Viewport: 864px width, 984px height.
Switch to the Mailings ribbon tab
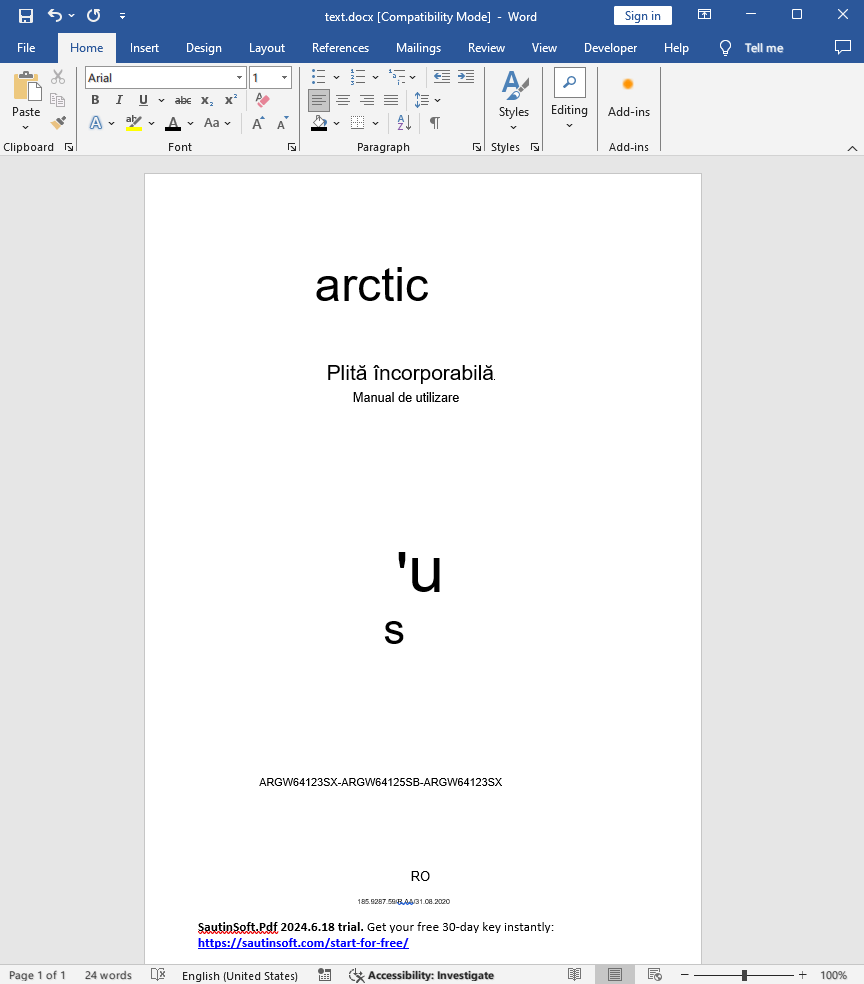418,47
